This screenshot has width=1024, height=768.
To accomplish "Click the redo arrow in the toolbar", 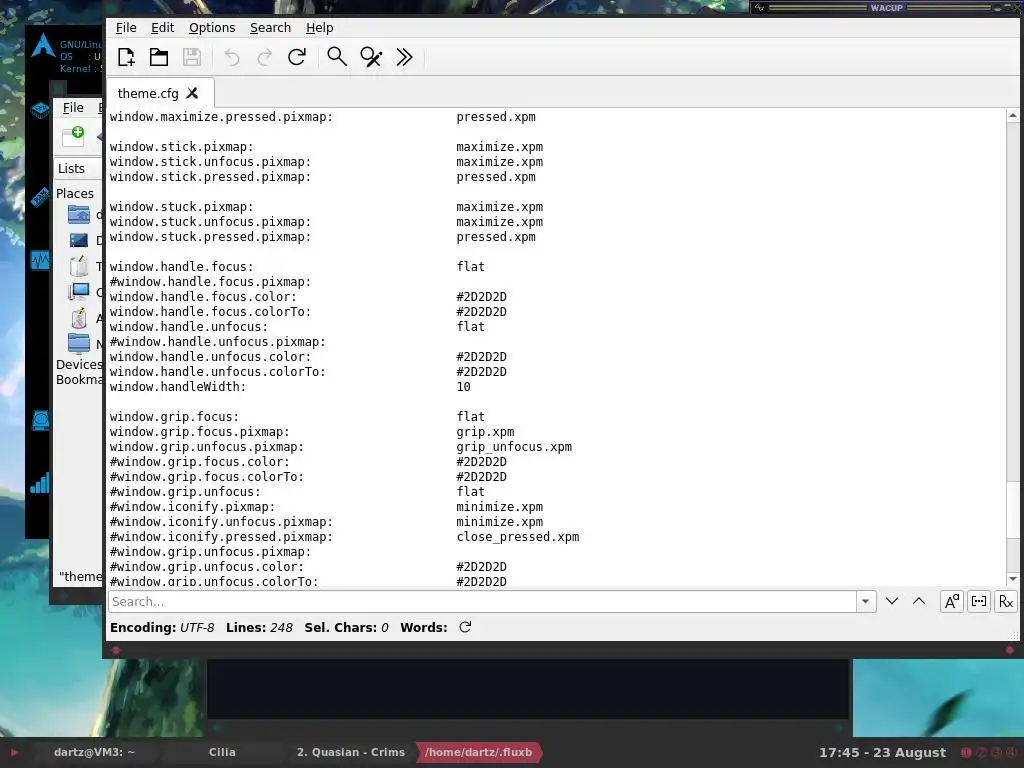I will pos(264,57).
